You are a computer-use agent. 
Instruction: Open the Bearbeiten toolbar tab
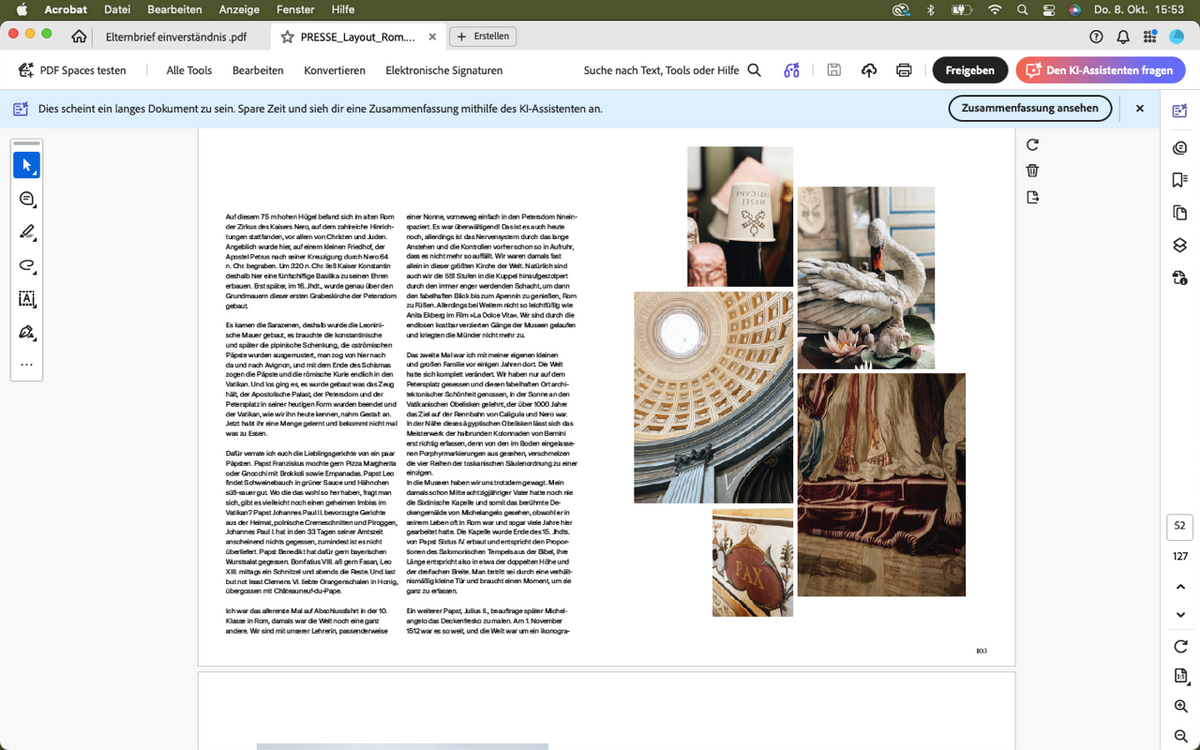258,70
